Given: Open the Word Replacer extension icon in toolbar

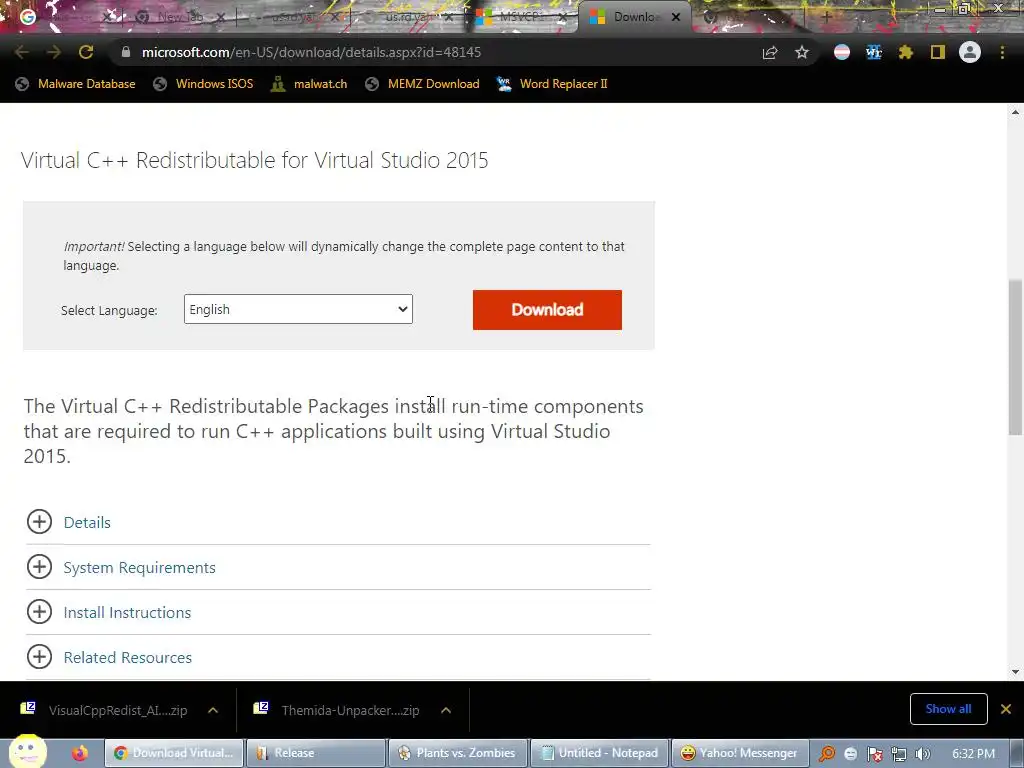Looking at the screenshot, I should [874, 52].
